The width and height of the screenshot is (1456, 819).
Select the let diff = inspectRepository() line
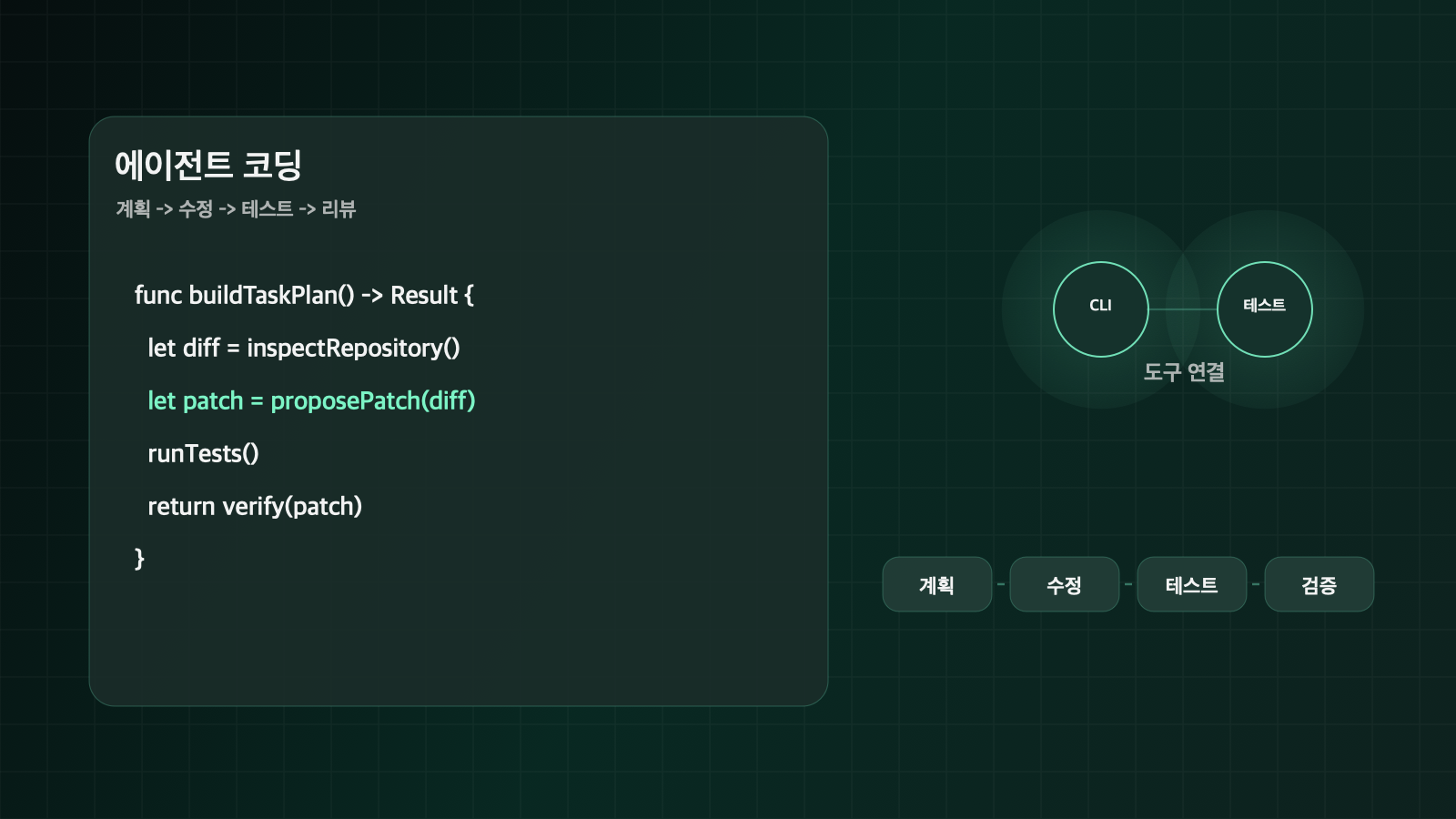coord(303,349)
